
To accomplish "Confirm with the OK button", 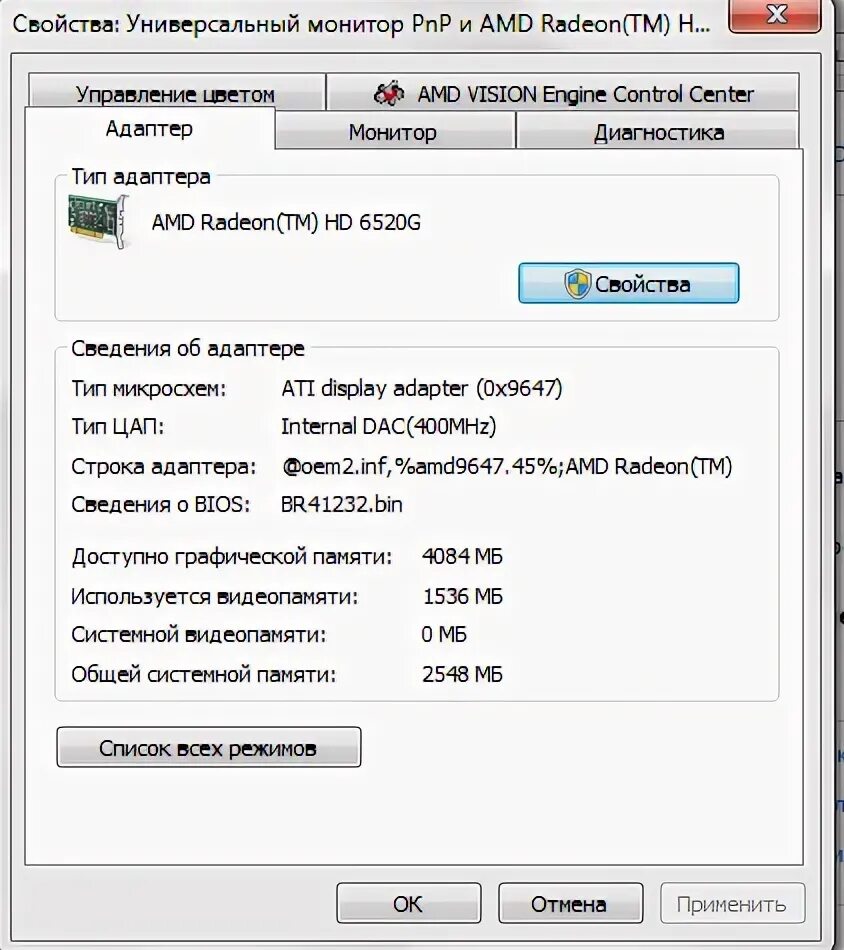I will [x=408, y=903].
